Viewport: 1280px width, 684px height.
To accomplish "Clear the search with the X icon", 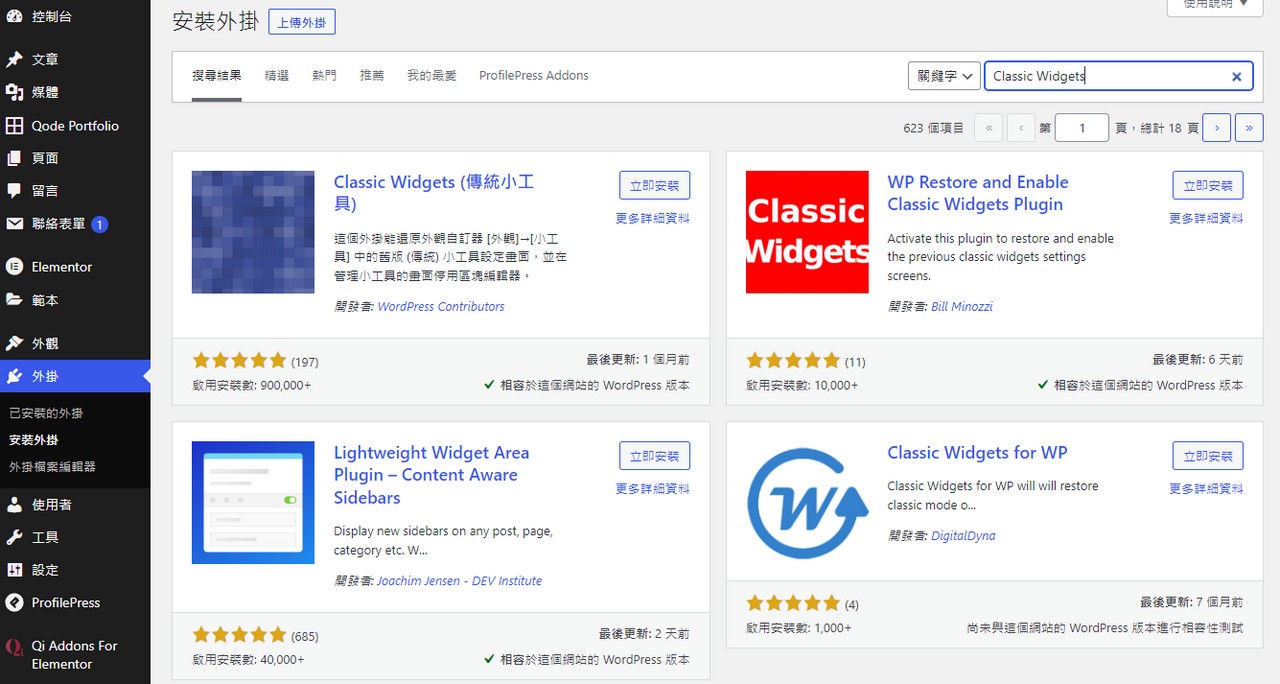I will [1236, 76].
